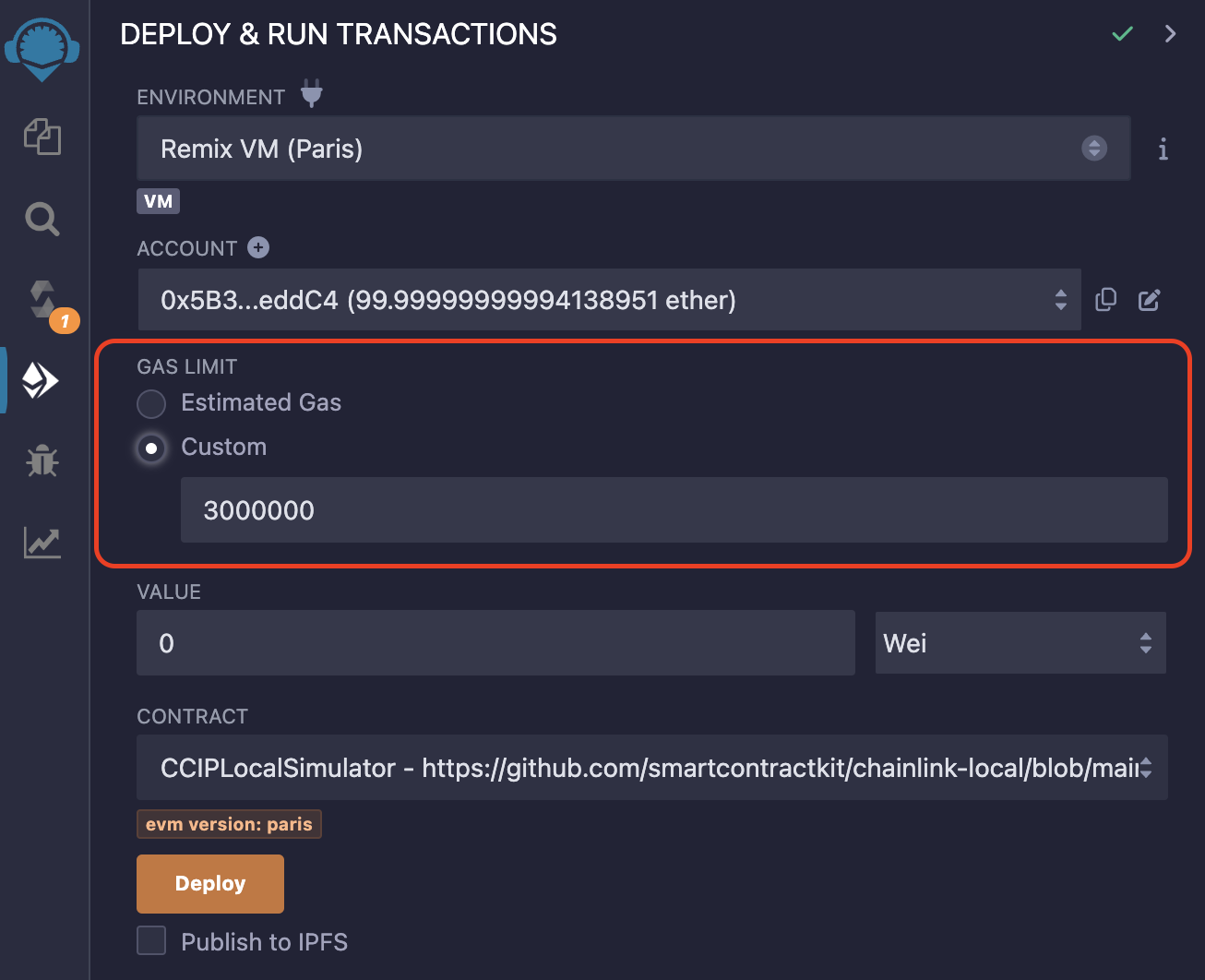Open the Wei unit dropdown

[1020, 643]
